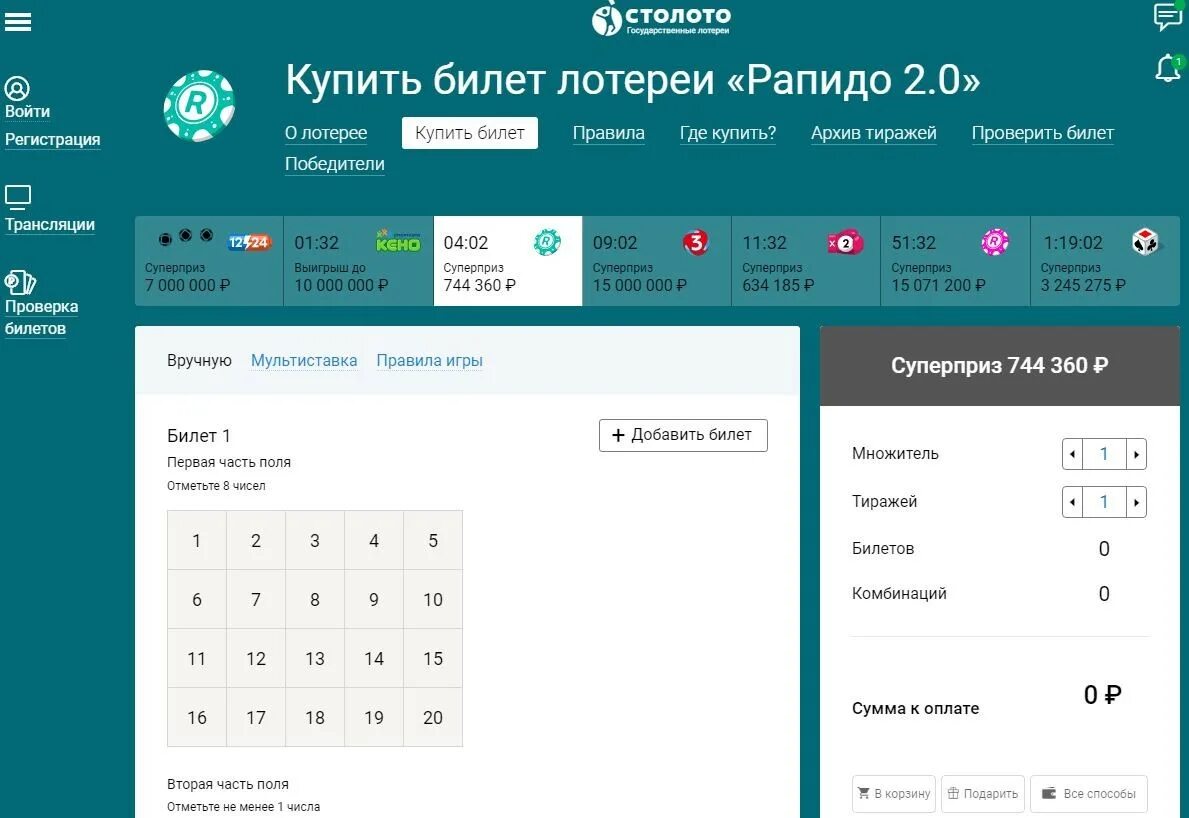Click the x2 duel lottery icon

coord(845,243)
